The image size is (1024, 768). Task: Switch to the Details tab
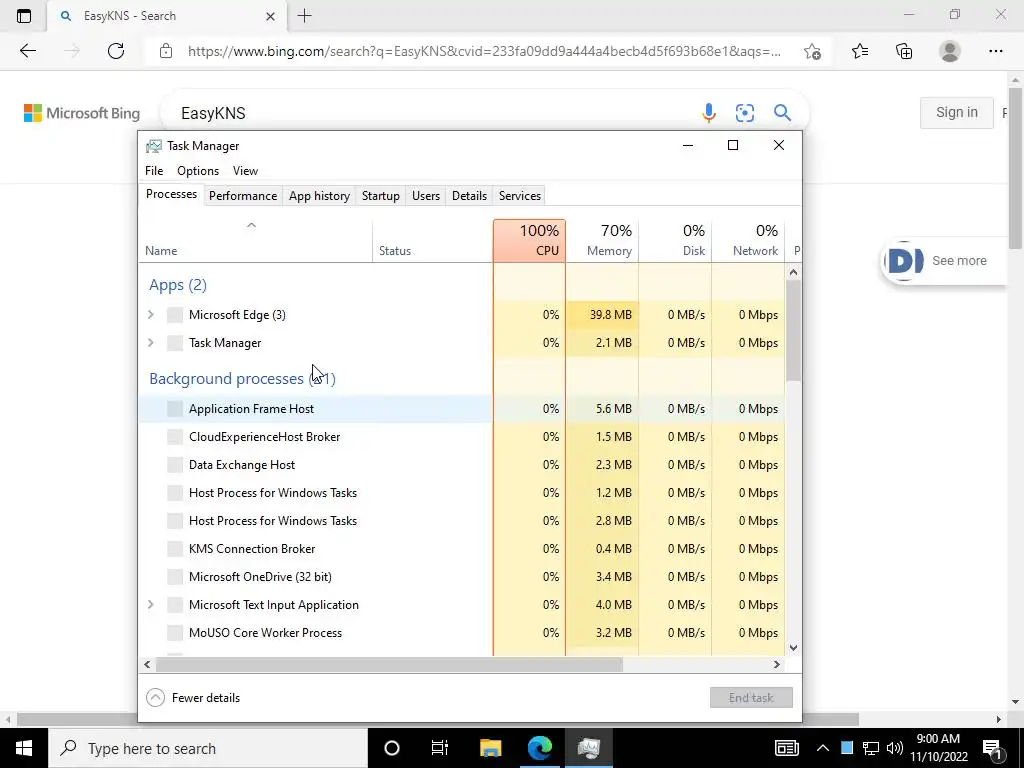469,196
